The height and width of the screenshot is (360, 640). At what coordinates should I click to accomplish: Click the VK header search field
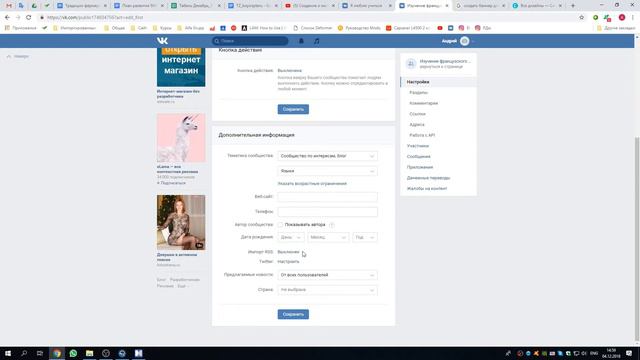(x=250, y=41)
